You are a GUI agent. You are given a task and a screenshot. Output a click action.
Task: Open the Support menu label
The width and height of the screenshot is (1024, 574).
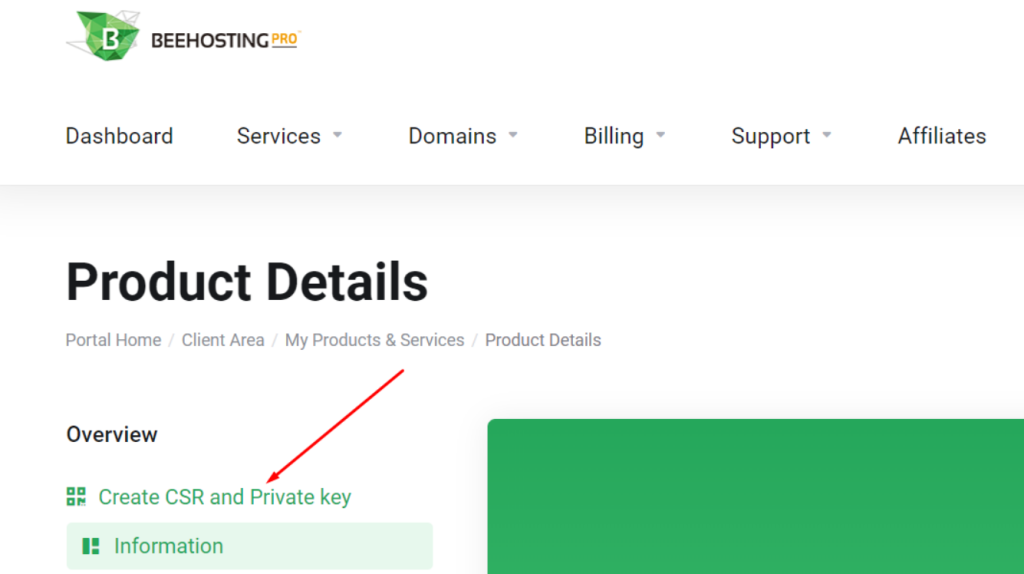pos(770,136)
